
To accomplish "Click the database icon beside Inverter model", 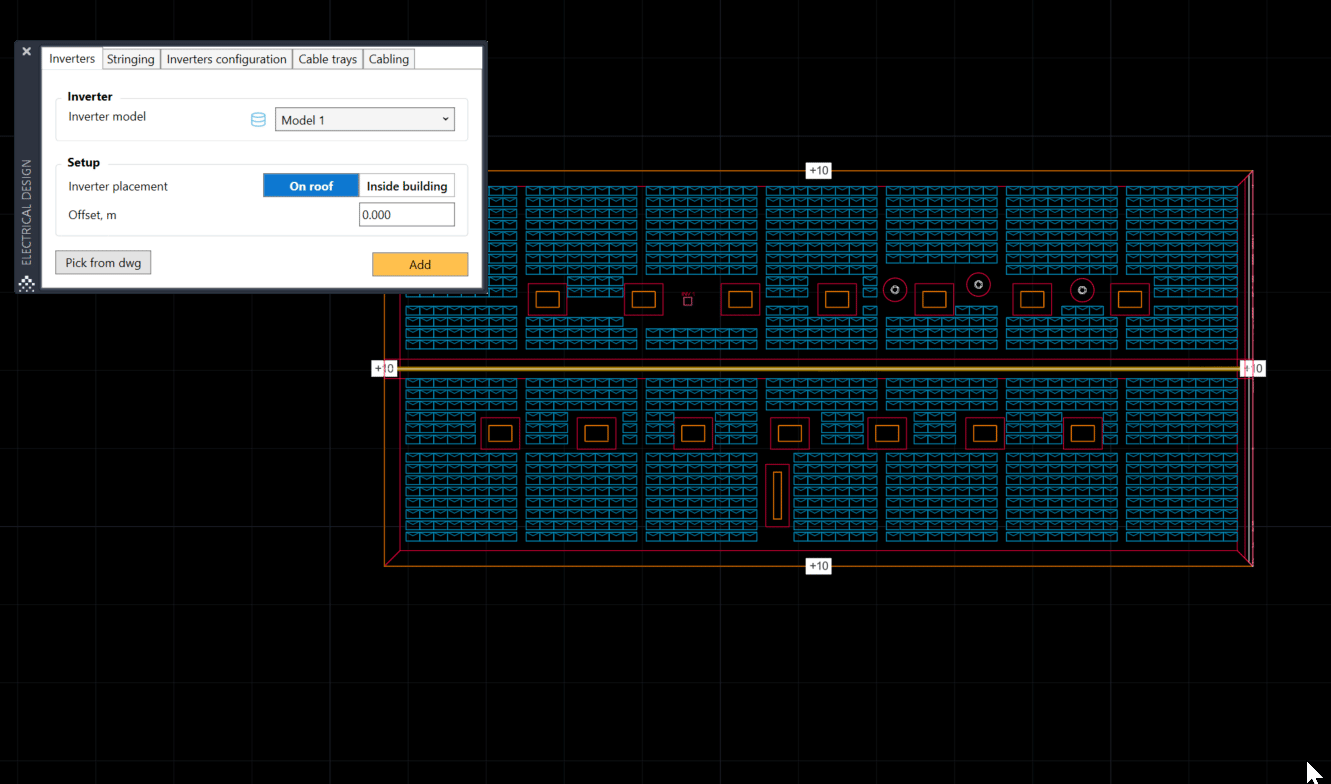I will [x=258, y=119].
